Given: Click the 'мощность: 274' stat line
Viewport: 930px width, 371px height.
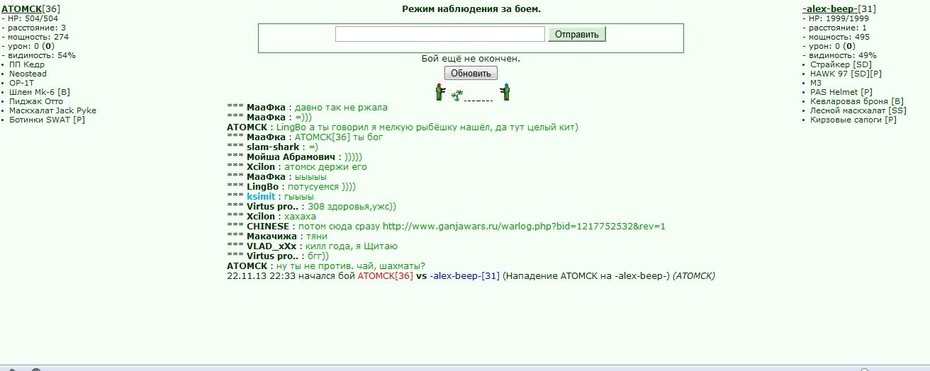Looking at the screenshot, I should click(x=35, y=37).
